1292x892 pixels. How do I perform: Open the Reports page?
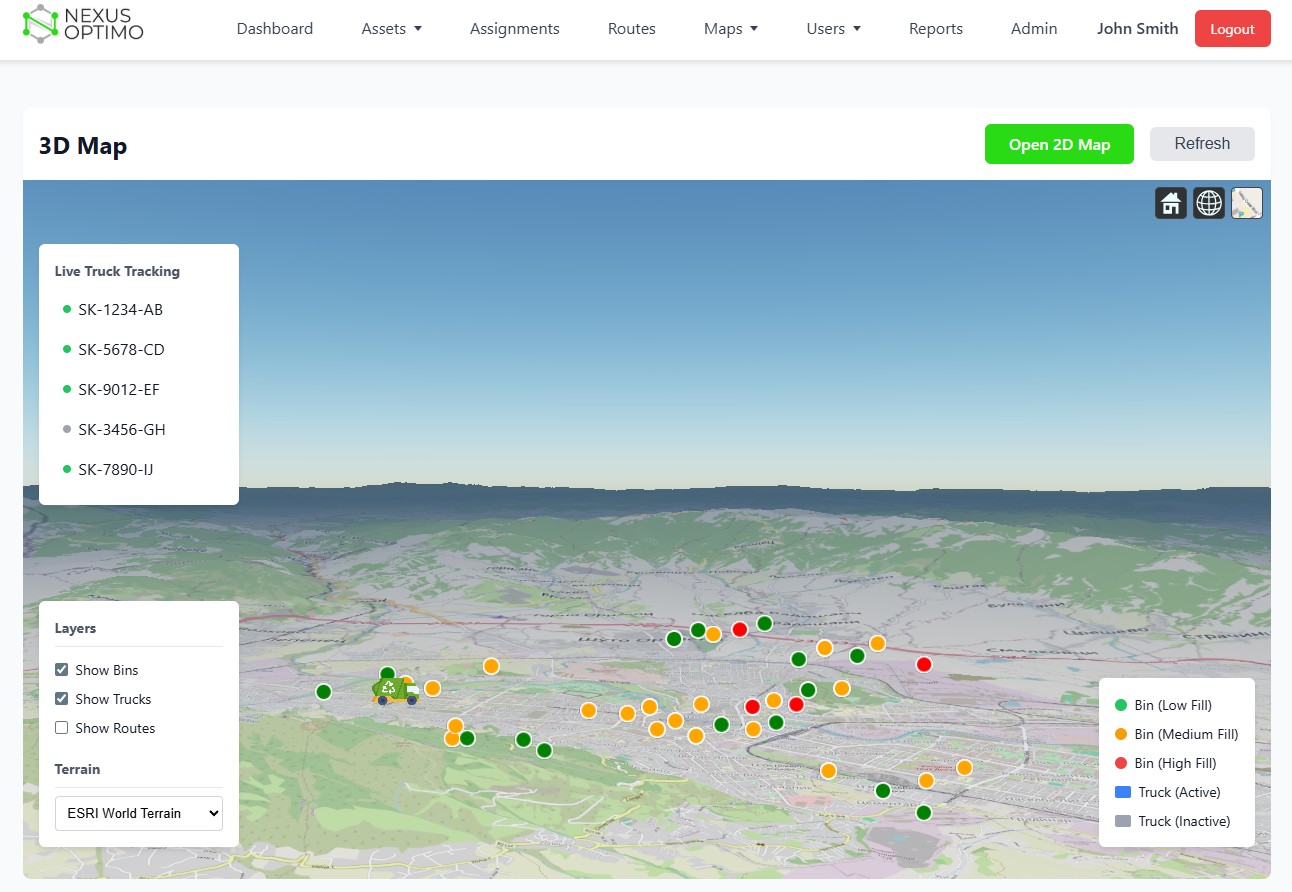(936, 29)
